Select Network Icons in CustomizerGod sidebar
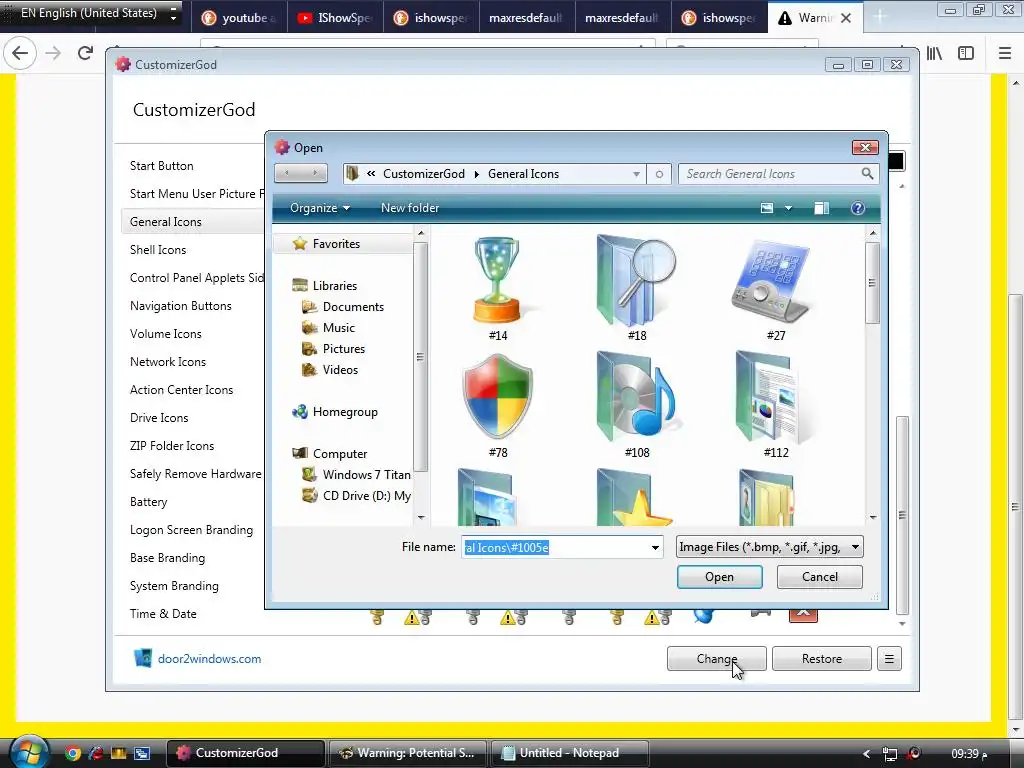Image resolution: width=1024 pixels, height=768 pixels. click(168, 362)
